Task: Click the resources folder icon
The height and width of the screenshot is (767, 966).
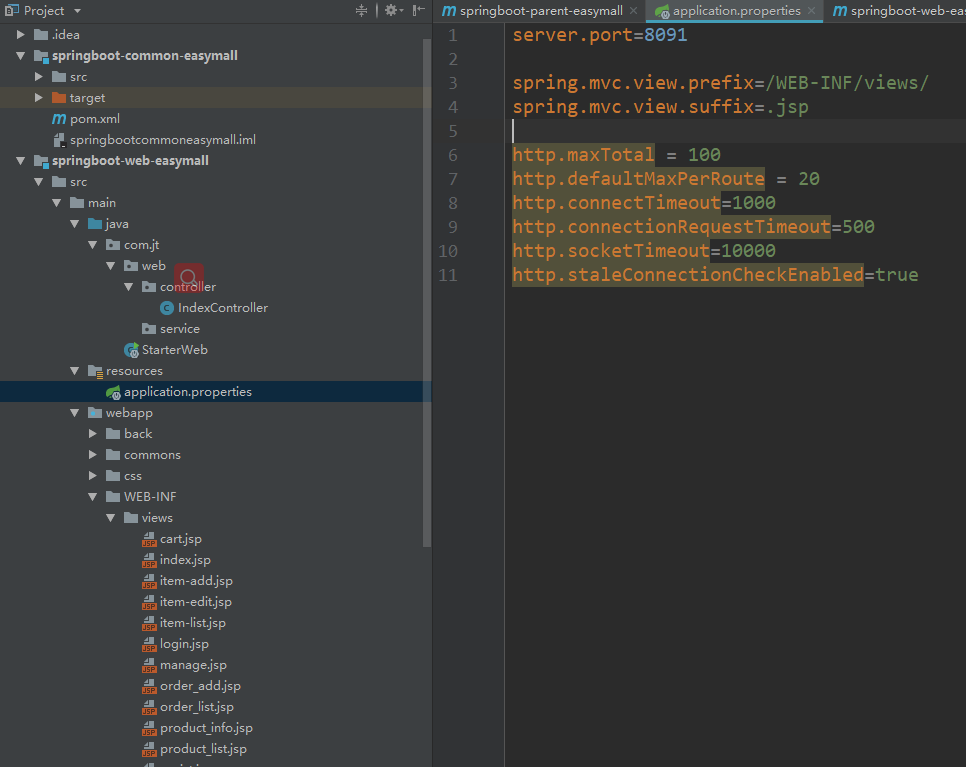Action: coord(95,371)
